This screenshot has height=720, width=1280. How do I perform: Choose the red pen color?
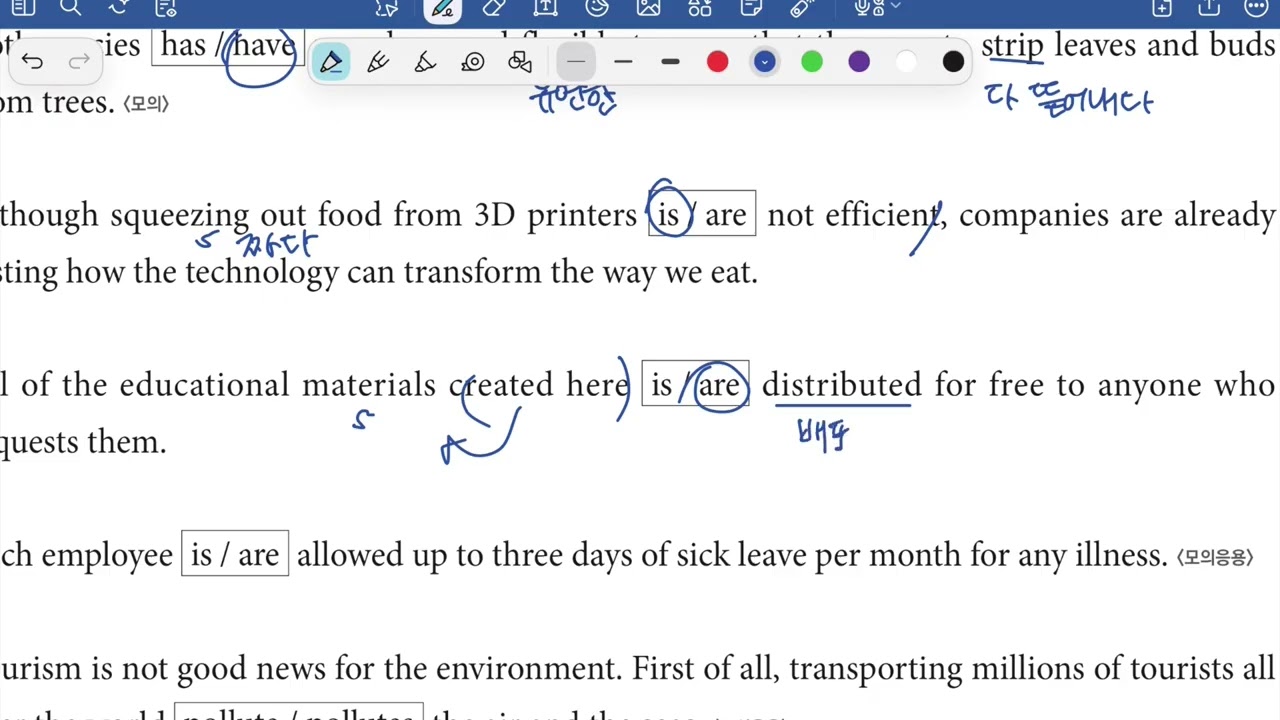pos(717,62)
